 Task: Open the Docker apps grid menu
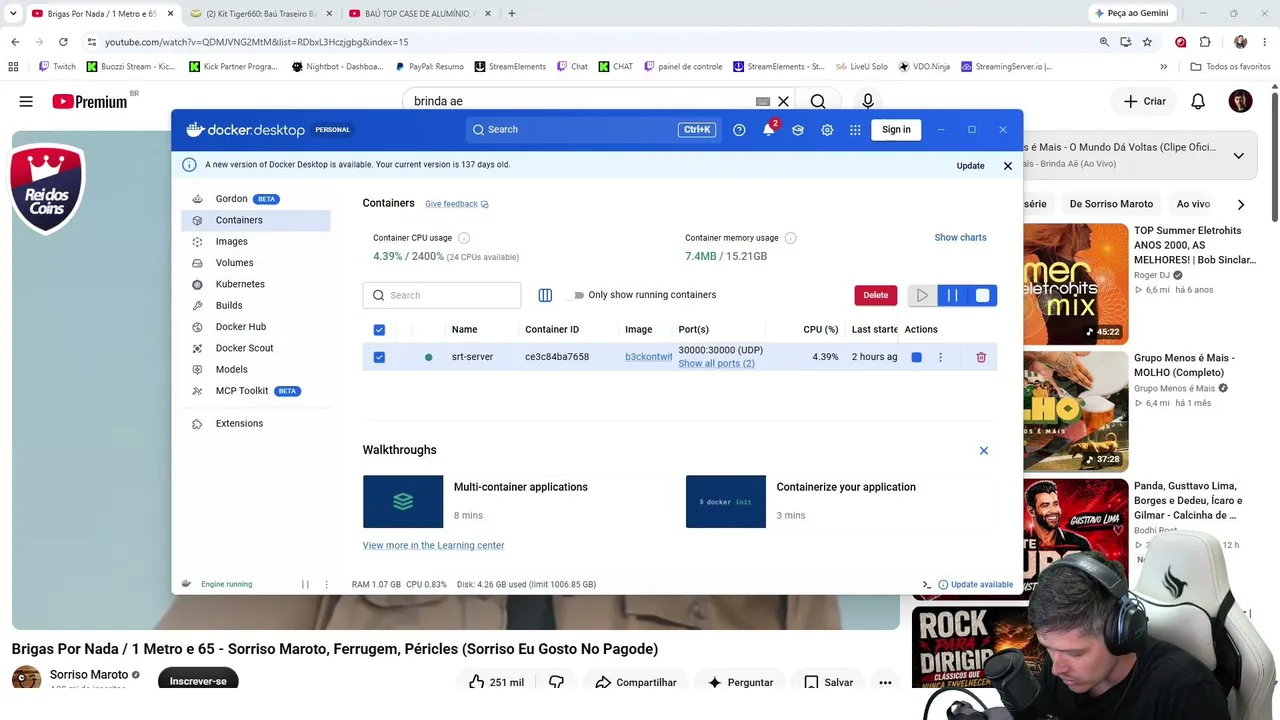point(855,130)
